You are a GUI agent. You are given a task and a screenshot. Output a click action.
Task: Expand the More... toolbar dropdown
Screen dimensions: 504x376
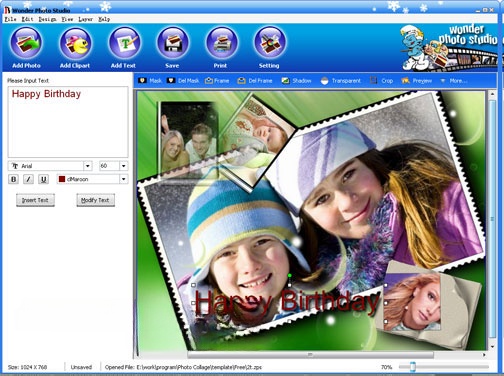(x=454, y=81)
